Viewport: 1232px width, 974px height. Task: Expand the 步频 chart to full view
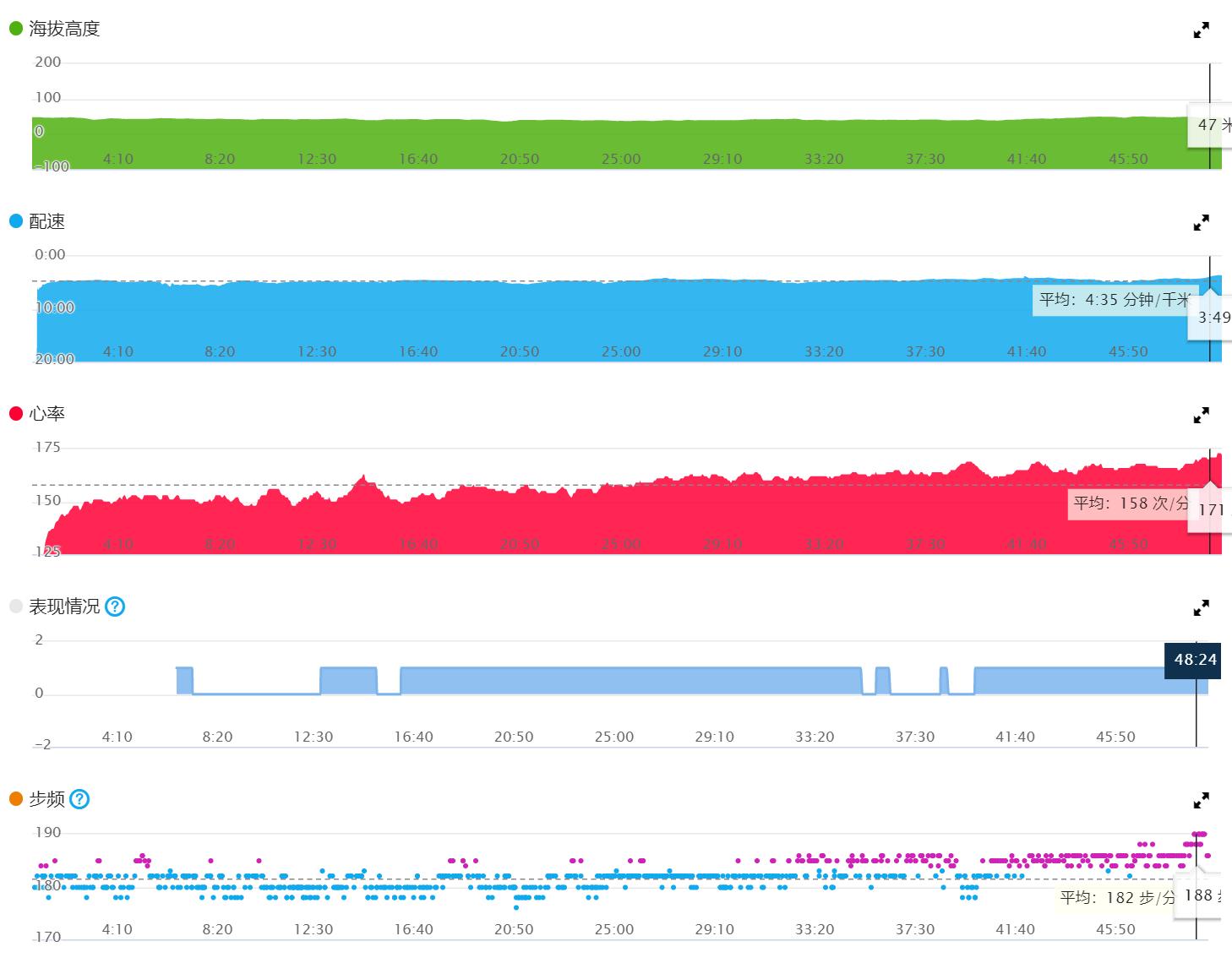click(1201, 800)
